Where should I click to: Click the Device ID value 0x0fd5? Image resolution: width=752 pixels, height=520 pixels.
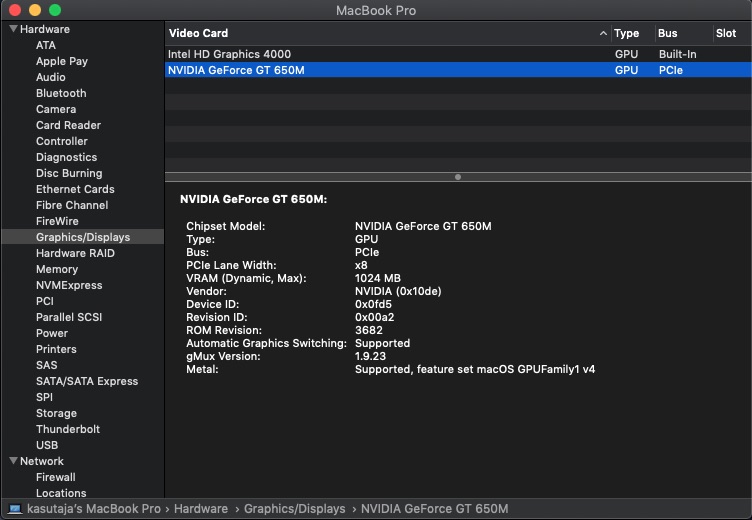pyautogui.click(x=373, y=304)
